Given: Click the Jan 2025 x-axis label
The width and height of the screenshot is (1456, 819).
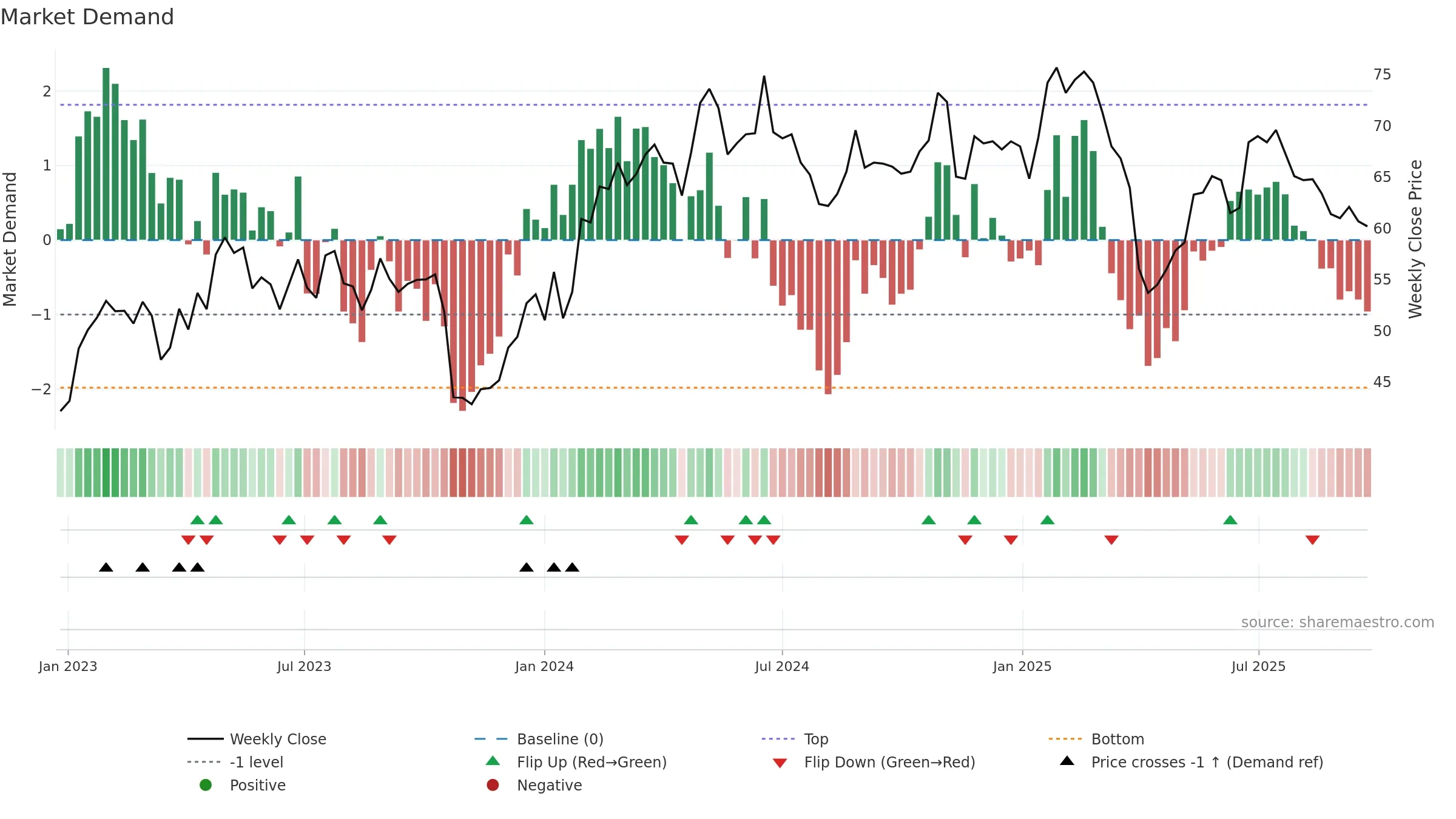Looking at the screenshot, I should click(1022, 667).
